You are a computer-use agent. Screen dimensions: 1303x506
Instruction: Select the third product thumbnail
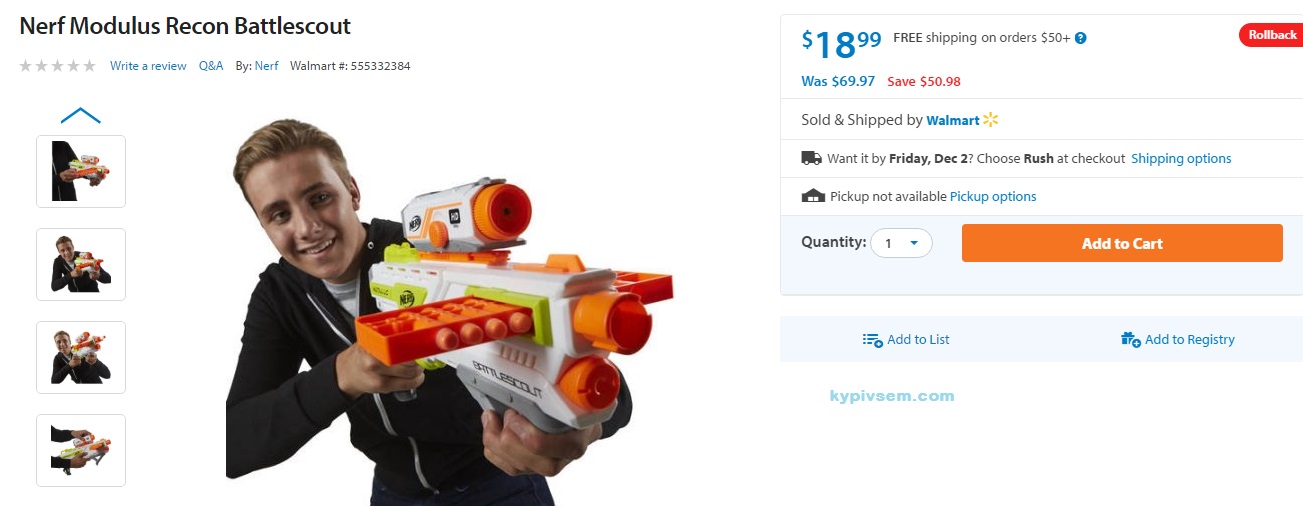click(81, 357)
